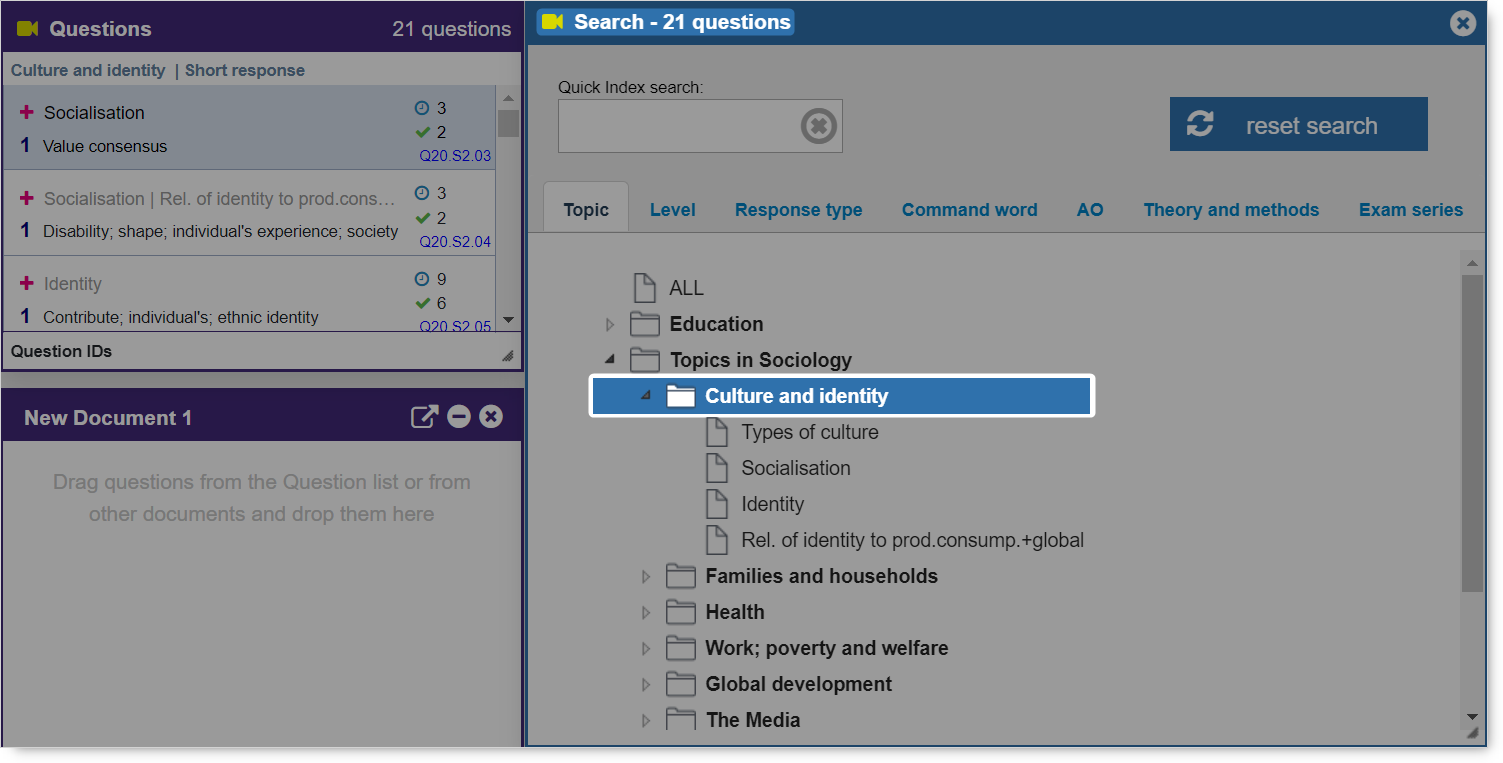The height and width of the screenshot is (763, 1503).
Task: Add the Socialisation Value consensus question
Action: pos(27,113)
